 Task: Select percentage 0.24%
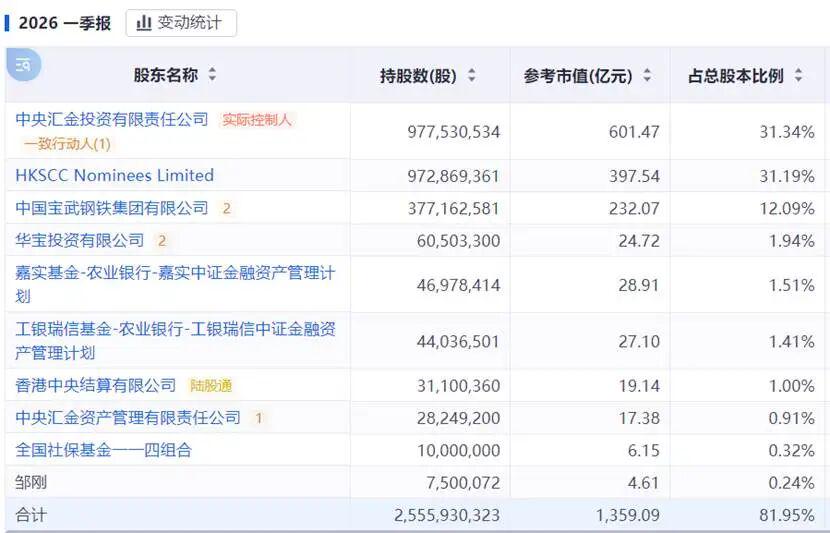click(792, 483)
